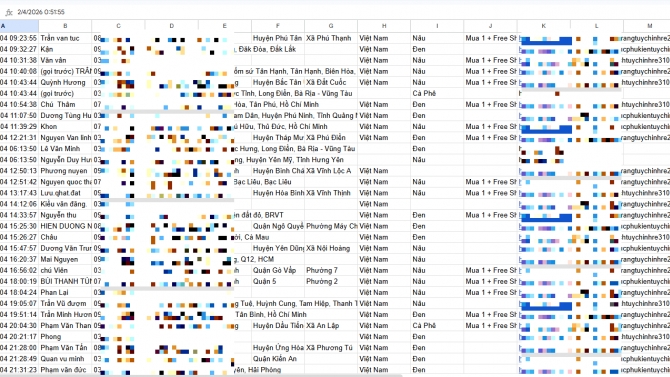The height and width of the screenshot is (377, 670).
Task: Select the cell 'Nguyễn thu'
Action: (x=65, y=215)
